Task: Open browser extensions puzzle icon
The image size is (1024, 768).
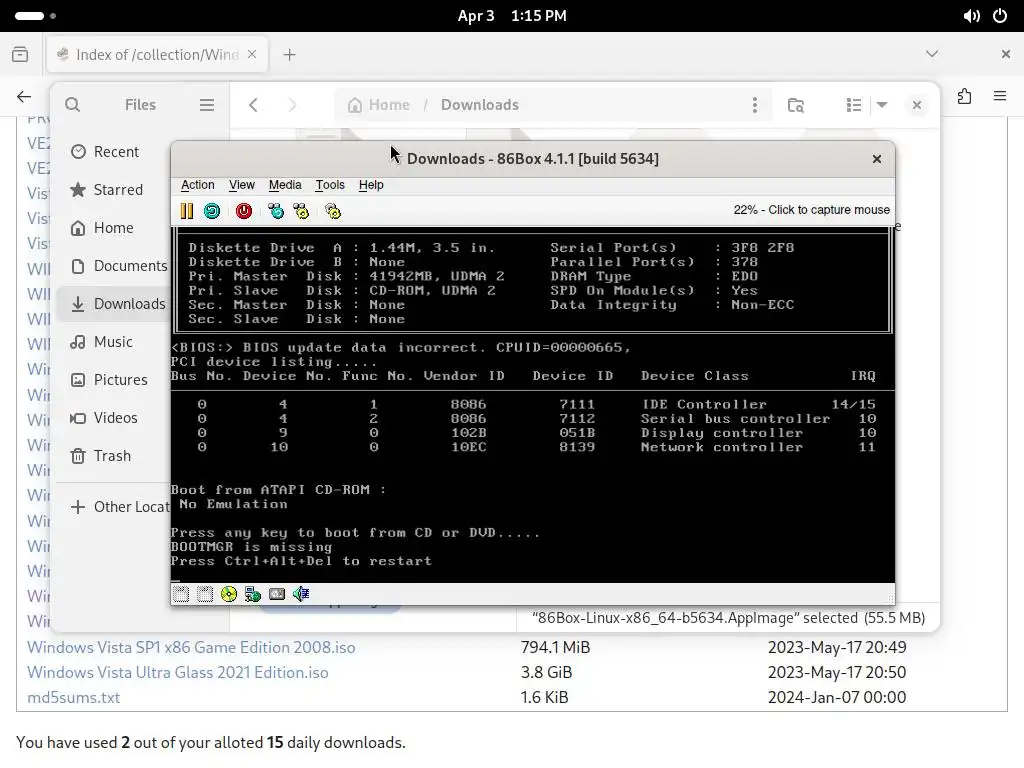Action: [x=965, y=97]
